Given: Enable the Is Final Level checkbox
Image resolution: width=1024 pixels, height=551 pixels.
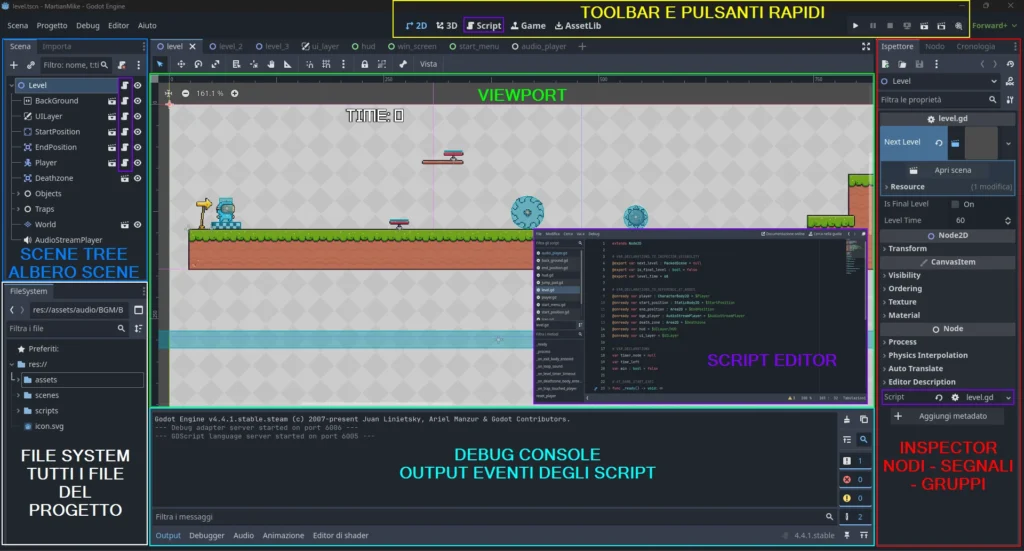Looking at the screenshot, I should [955, 204].
